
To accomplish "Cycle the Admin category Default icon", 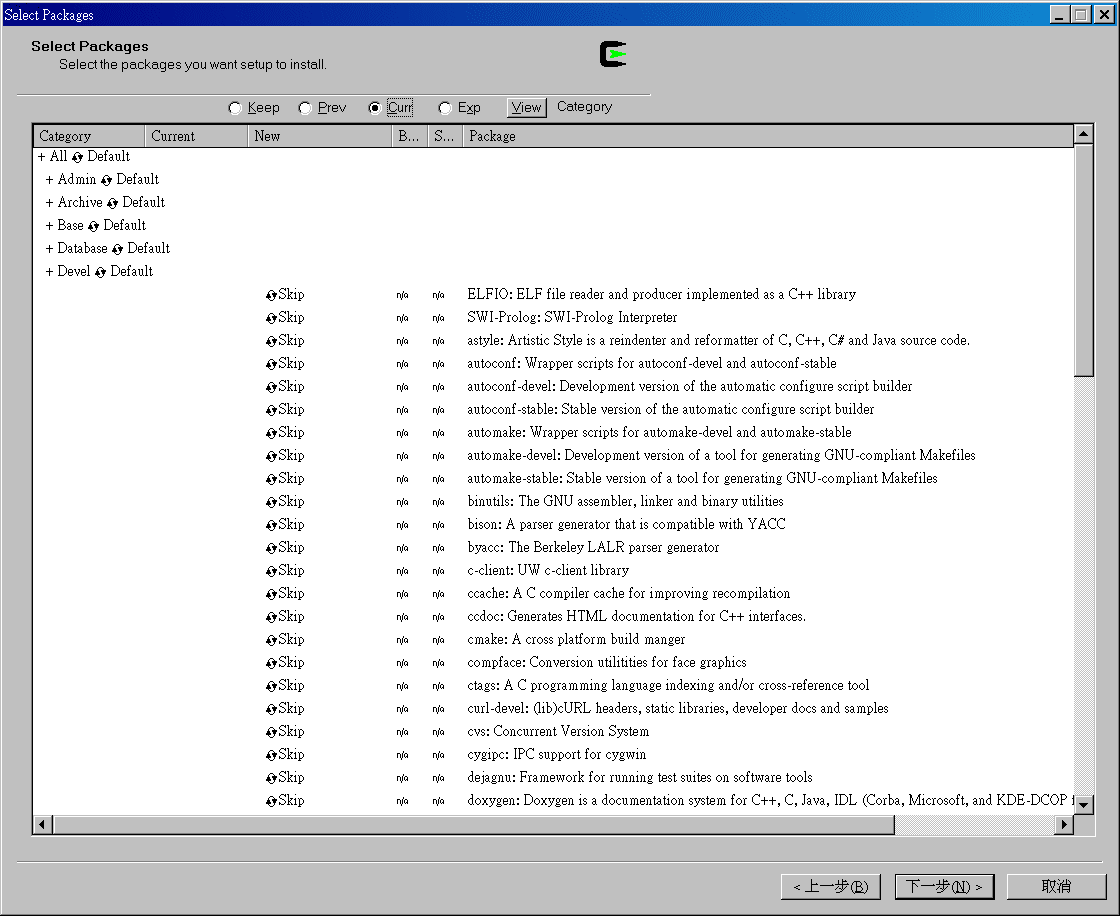I will [106, 180].
